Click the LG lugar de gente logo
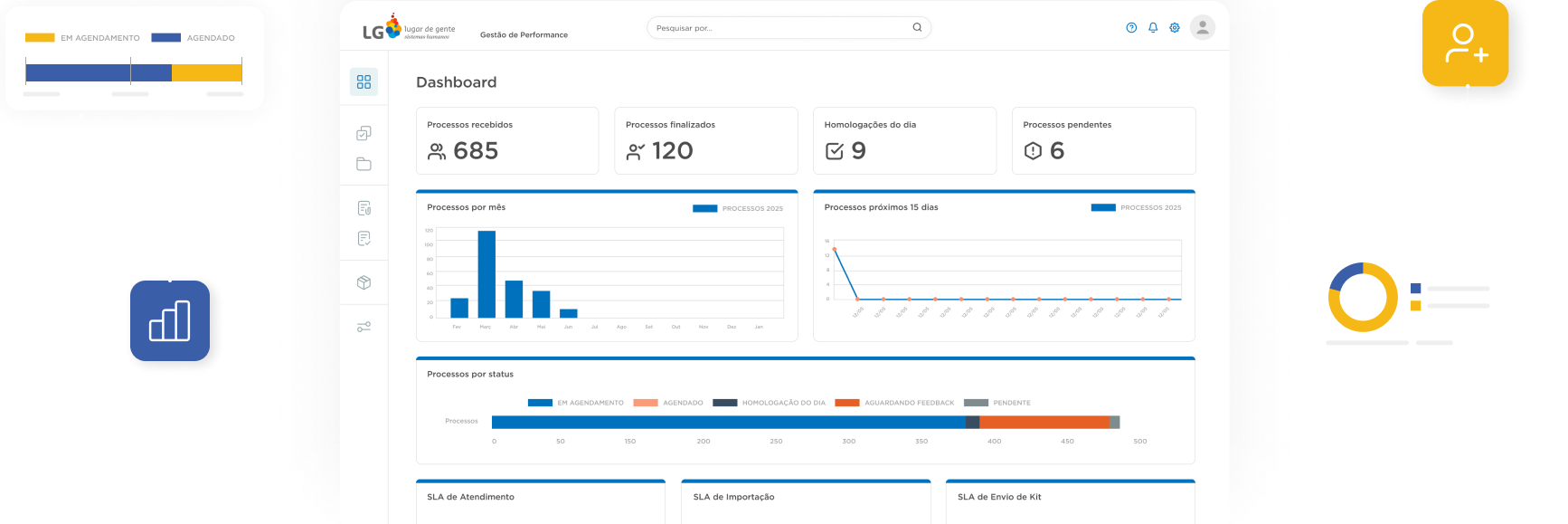The image size is (1568, 524). 408,29
